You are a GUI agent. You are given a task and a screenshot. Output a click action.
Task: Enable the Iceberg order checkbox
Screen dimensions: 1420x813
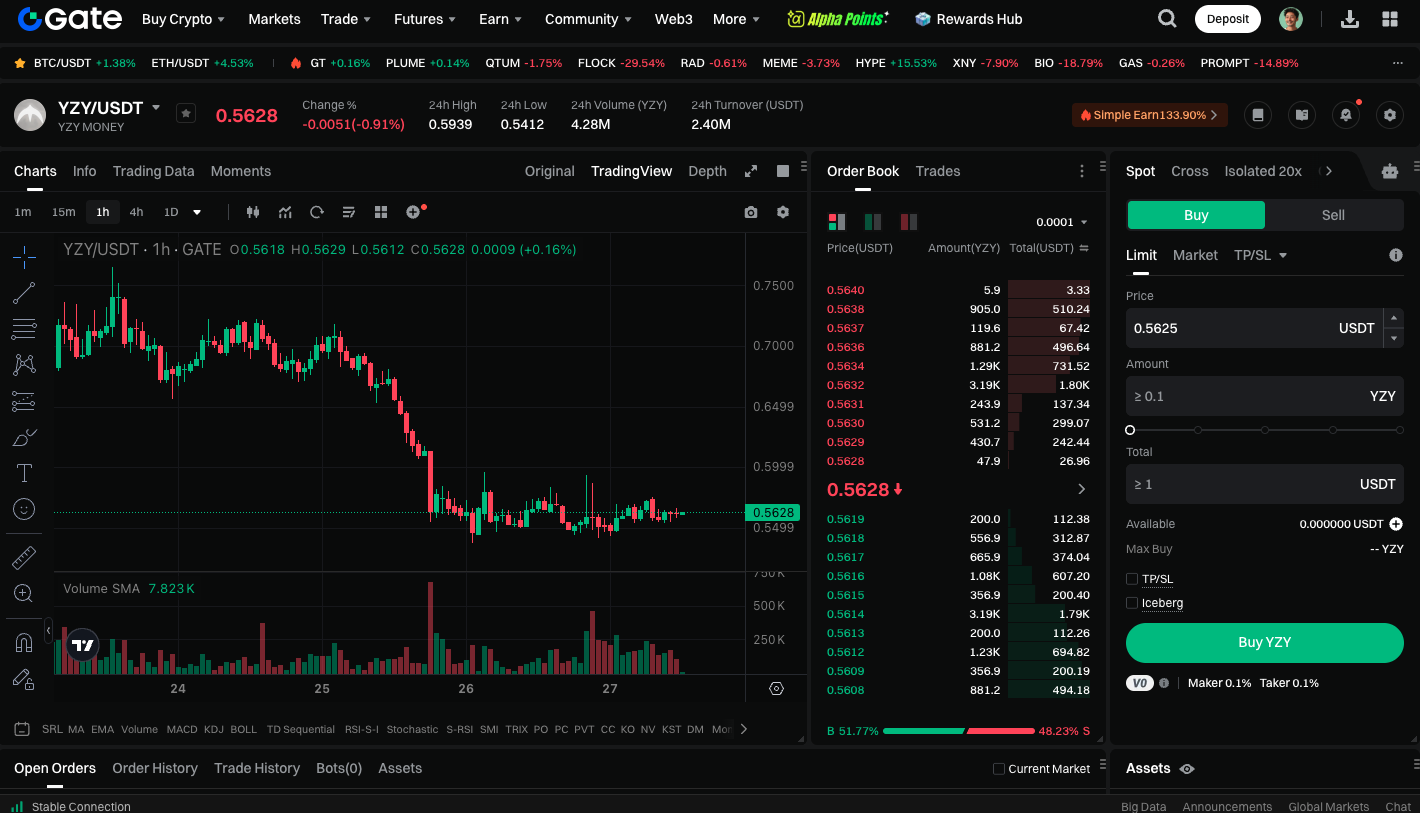click(x=1132, y=603)
